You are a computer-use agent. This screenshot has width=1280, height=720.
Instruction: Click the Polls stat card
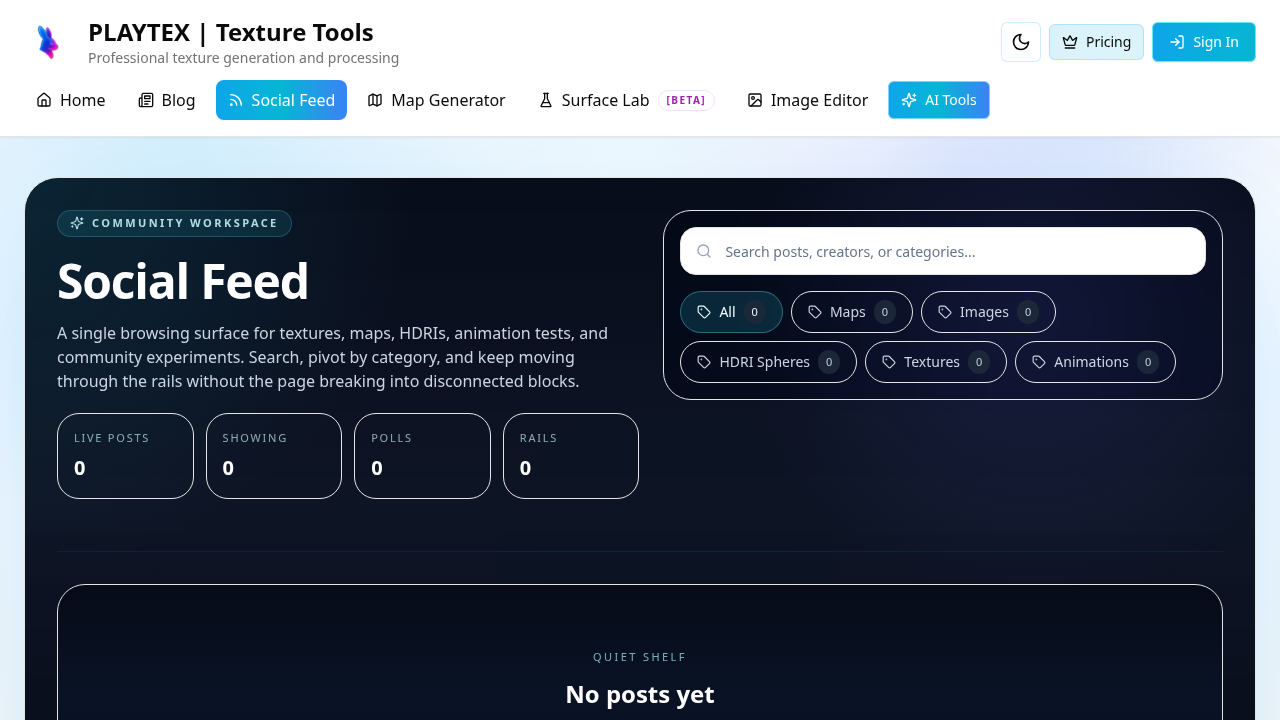click(x=422, y=456)
